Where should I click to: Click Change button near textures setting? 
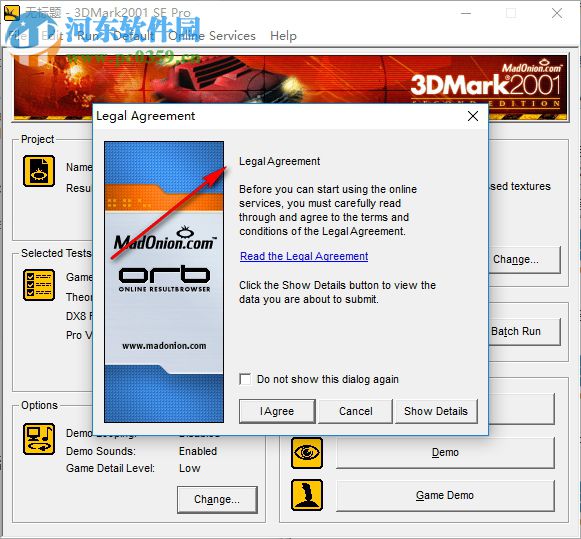[524, 260]
